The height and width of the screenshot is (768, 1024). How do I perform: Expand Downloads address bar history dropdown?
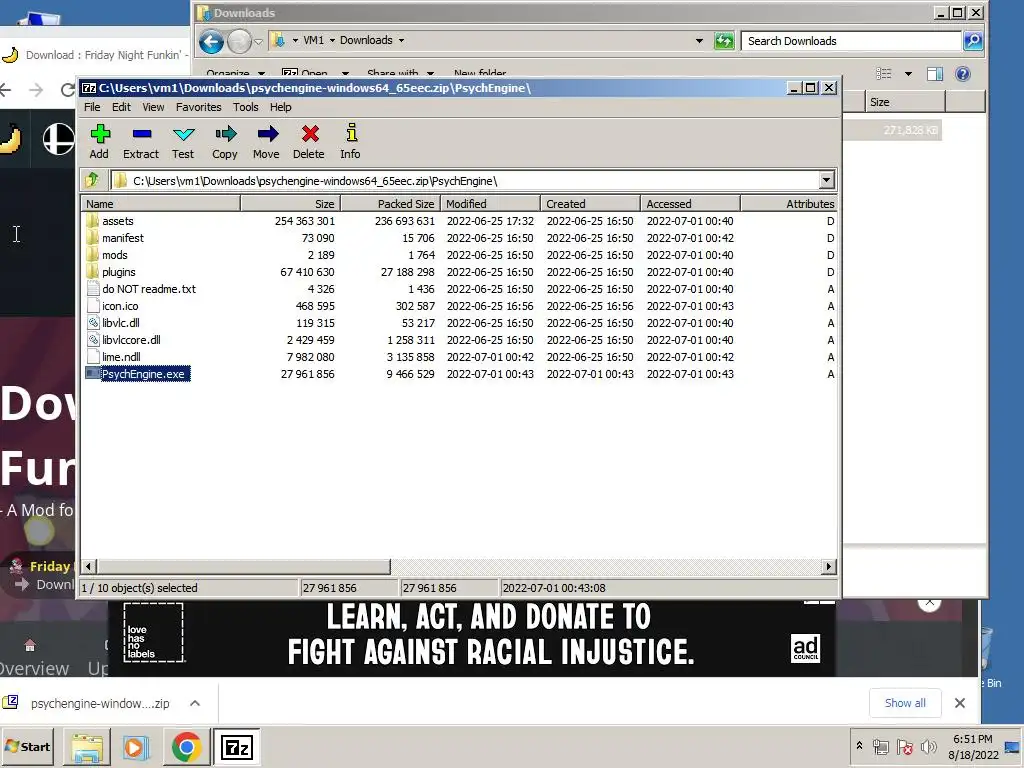(699, 41)
